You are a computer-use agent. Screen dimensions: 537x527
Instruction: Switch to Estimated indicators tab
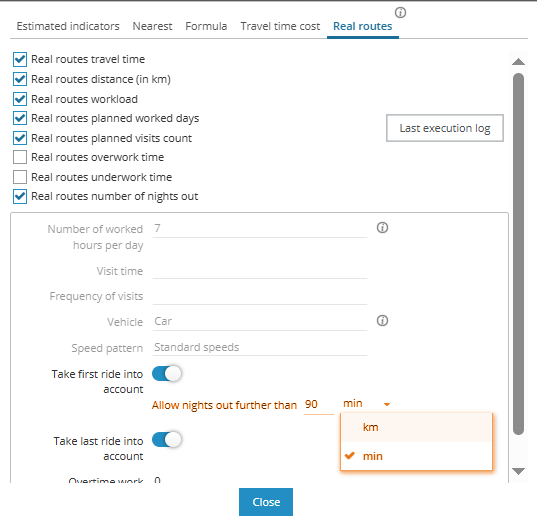click(68, 26)
